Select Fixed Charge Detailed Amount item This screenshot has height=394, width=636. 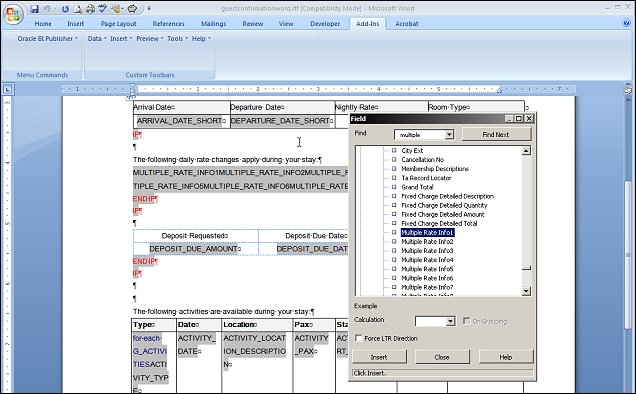pos(443,215)
